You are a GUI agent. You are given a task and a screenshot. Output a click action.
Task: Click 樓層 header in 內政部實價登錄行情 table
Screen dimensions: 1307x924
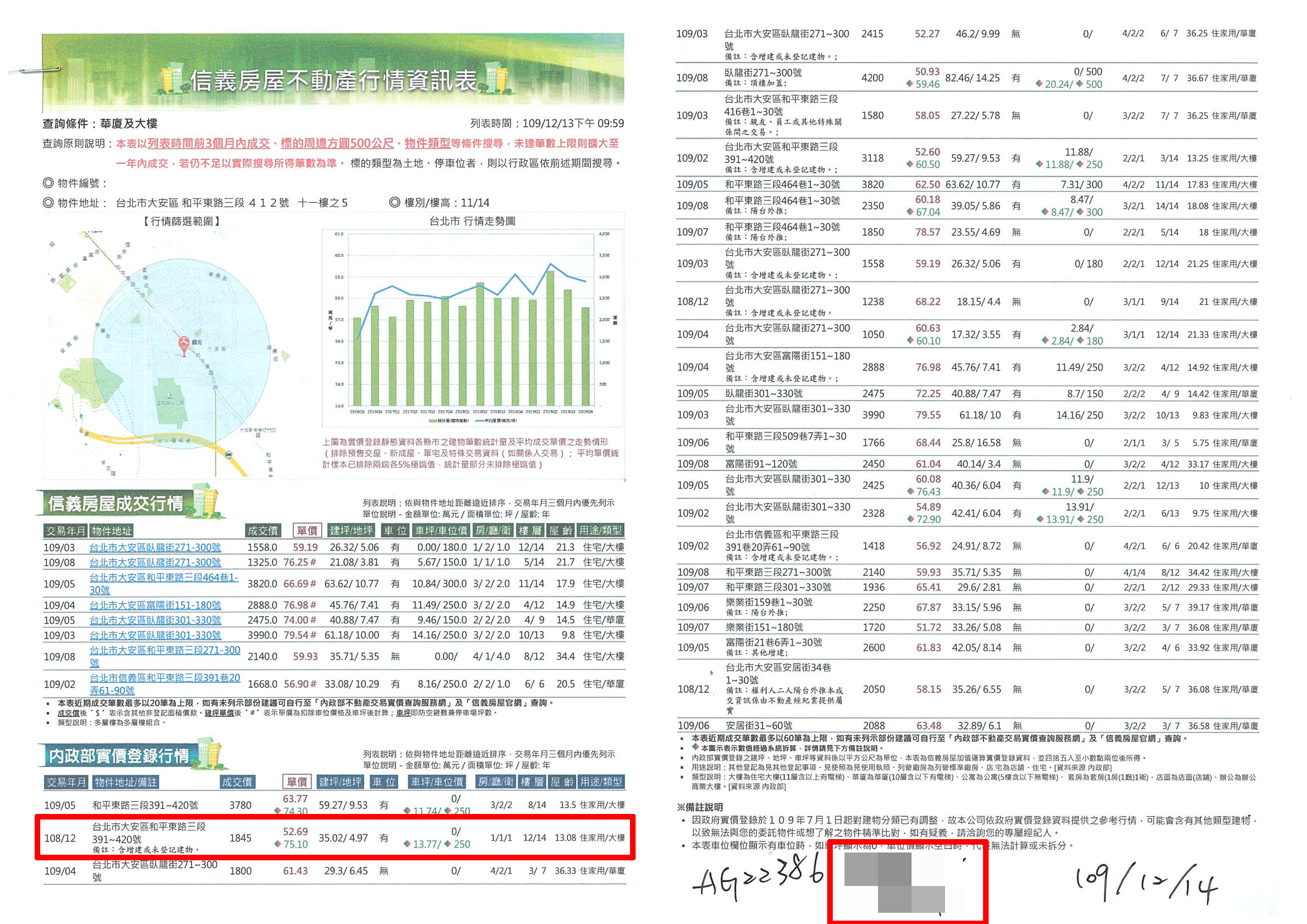(x=532, y=782)
